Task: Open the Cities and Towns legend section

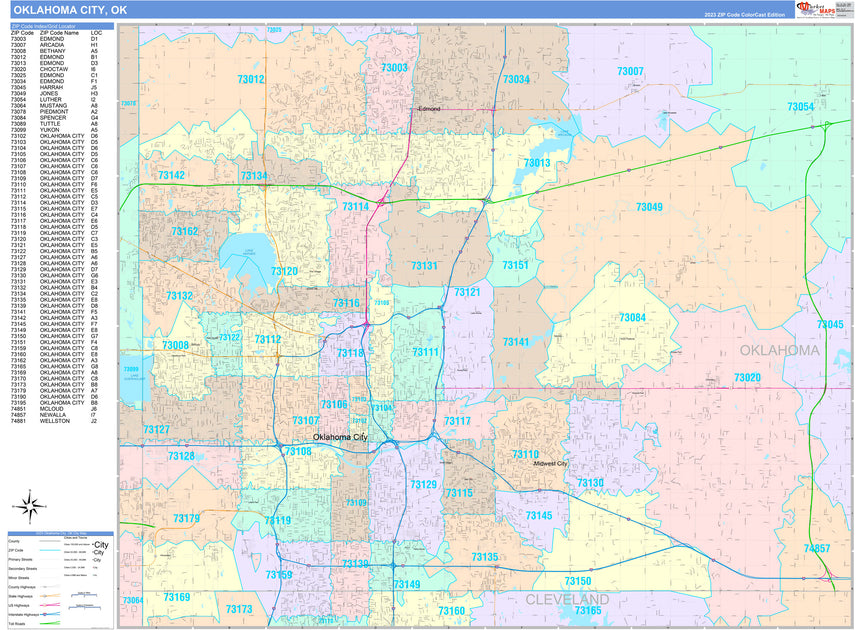Action: point(75,537)
